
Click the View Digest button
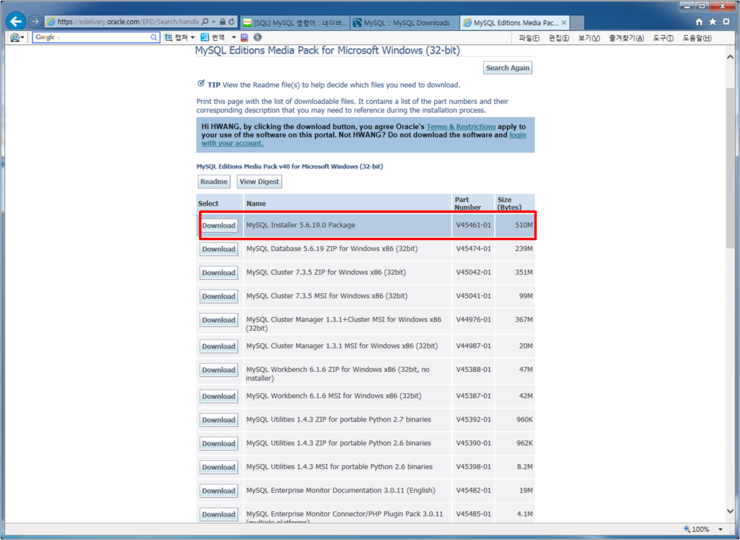(x=259, y=182)
